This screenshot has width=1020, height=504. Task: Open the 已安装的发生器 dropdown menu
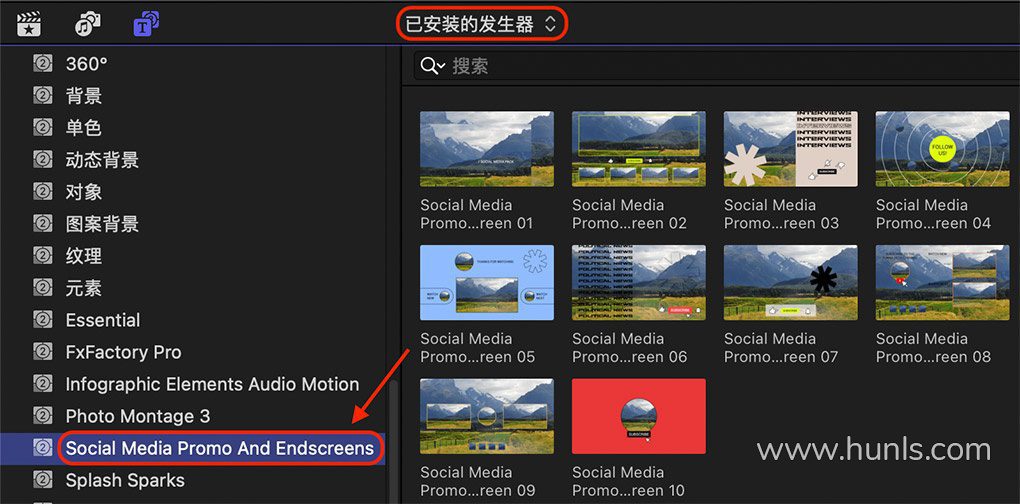click(481, 25)
